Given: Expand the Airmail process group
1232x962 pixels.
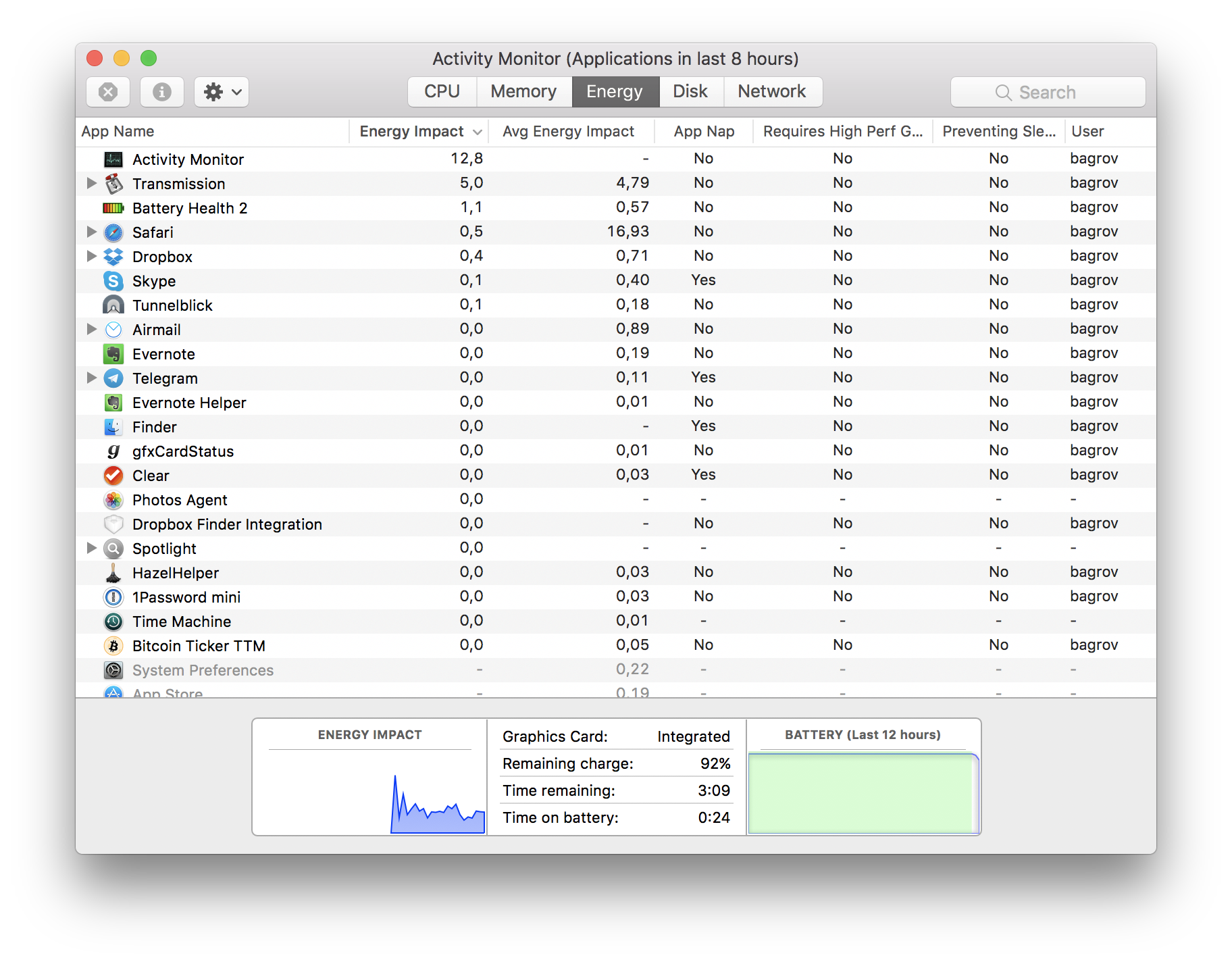Looking at the screenshot, I should coord(92,329).
